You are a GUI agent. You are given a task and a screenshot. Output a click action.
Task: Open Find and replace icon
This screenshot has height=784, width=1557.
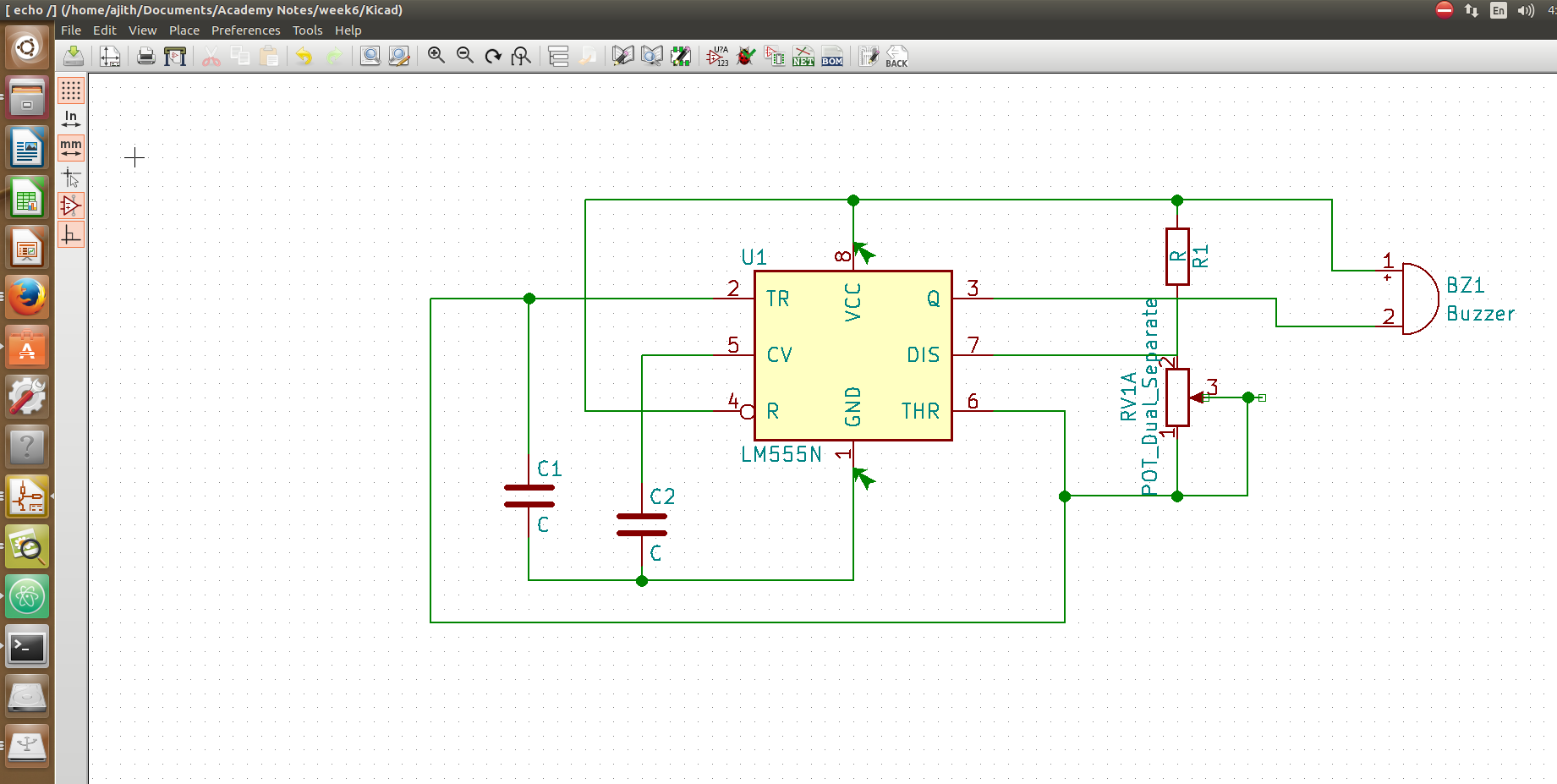click(x=398, y=56)
